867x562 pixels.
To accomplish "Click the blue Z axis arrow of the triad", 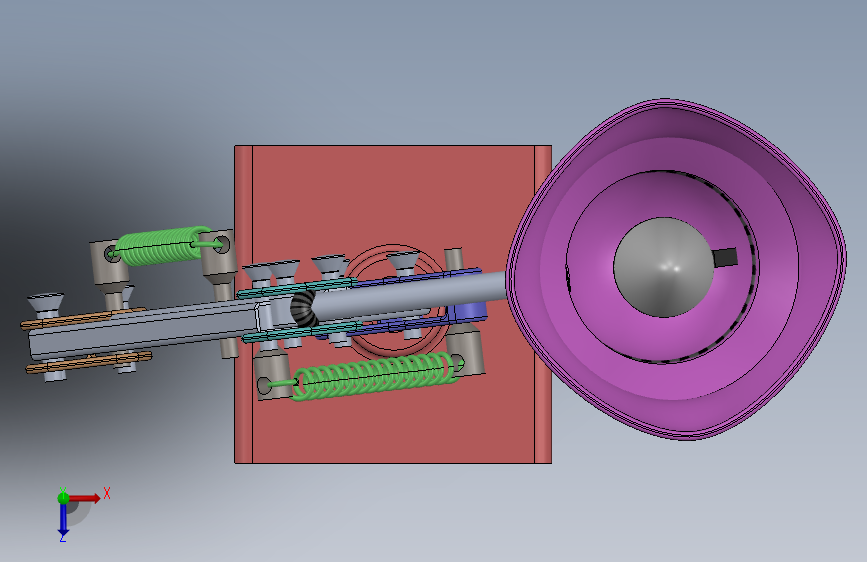I will point(63,520).
